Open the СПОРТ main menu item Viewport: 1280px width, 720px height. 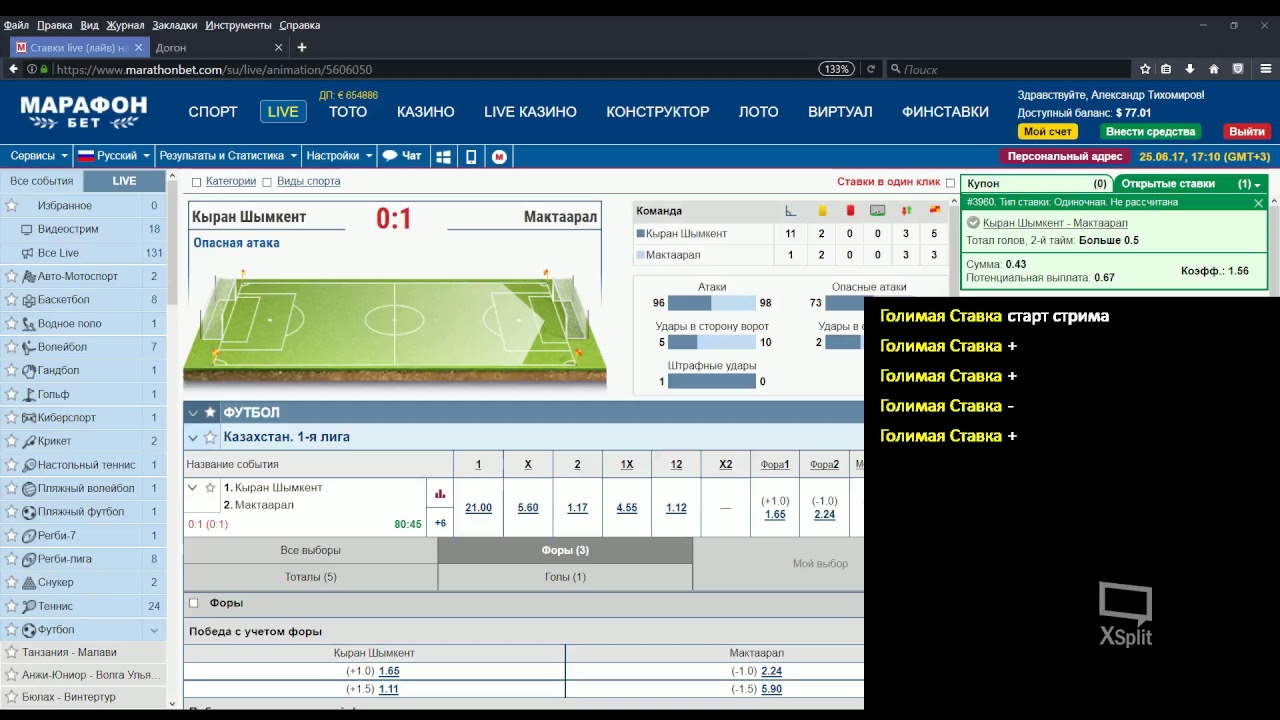(213, 112)
